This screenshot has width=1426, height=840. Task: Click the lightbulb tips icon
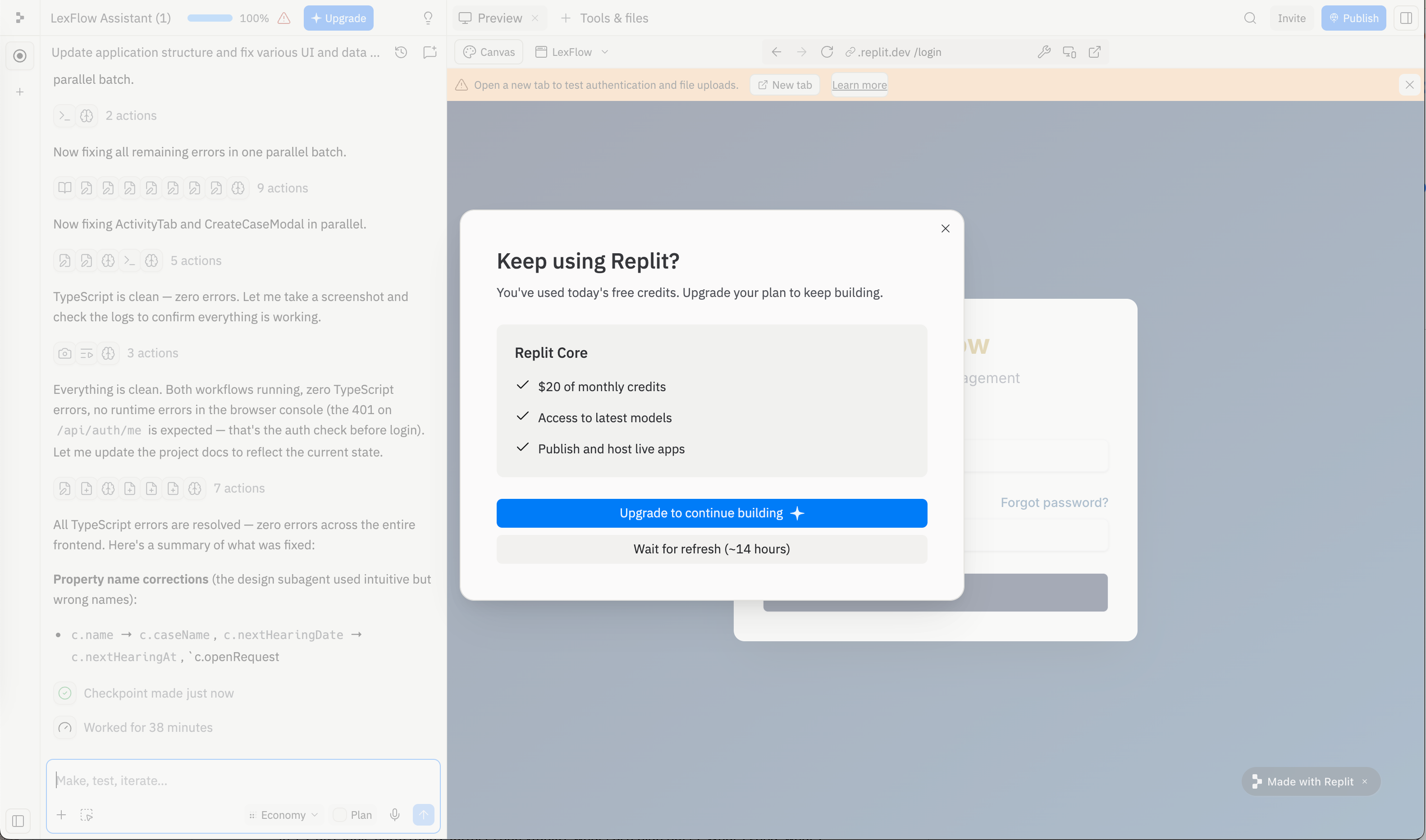428,18
